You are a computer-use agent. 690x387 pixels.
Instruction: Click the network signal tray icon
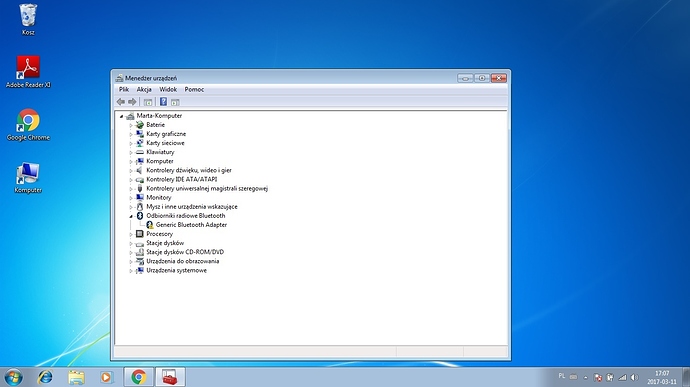pyautogui.click(x=622, y=377)
